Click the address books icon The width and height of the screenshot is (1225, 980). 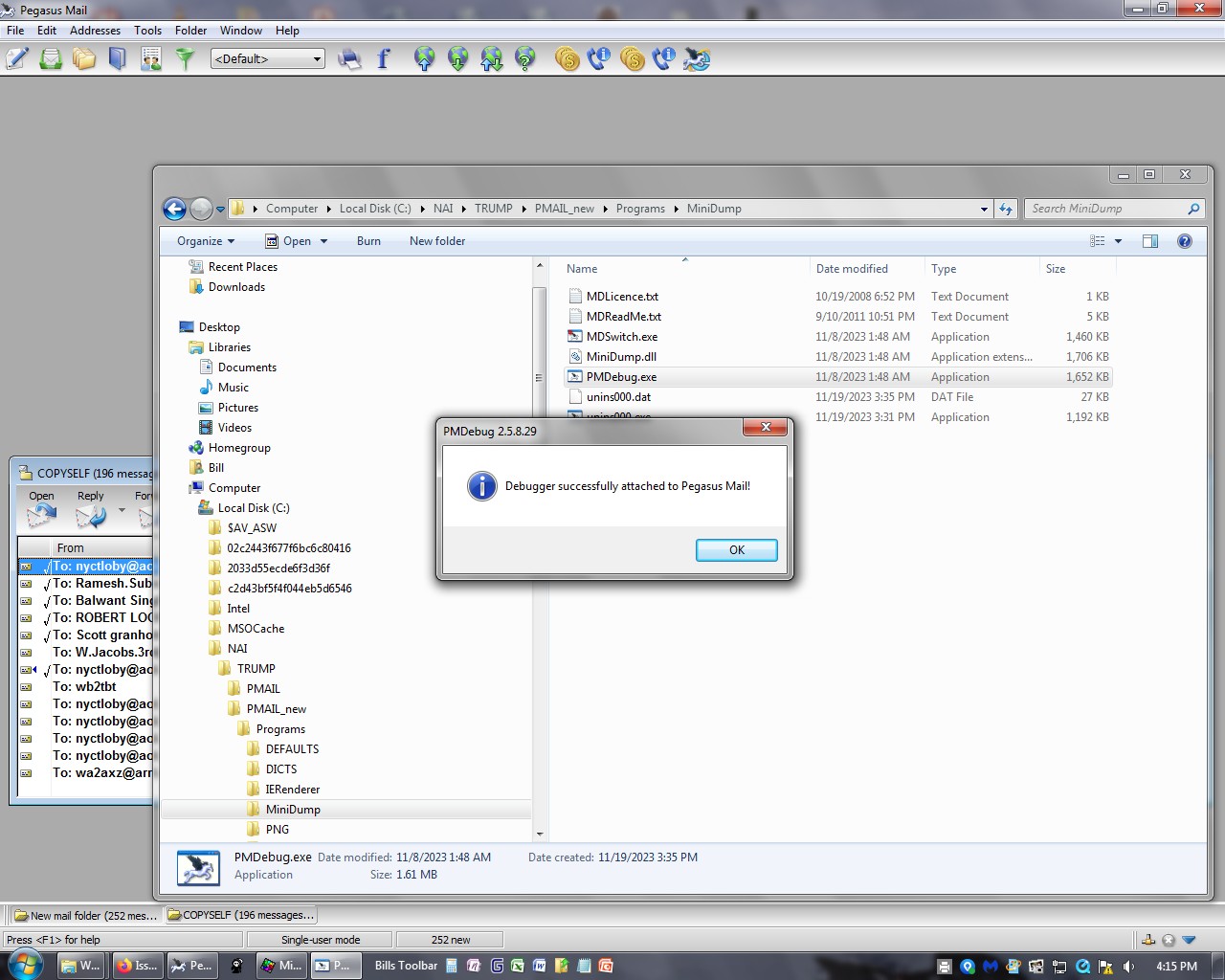pyautogui.click(x=118, y=59)
